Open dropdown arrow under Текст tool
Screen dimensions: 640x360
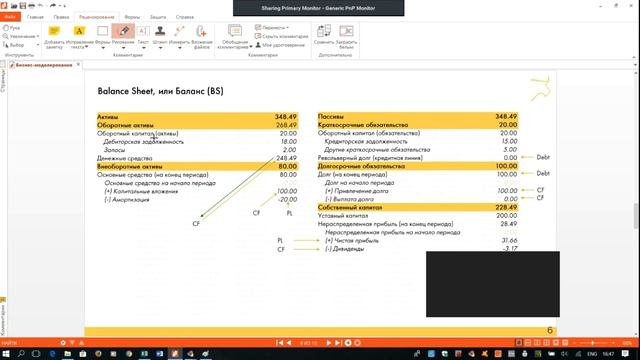pyautogui.click(x=143, y=48)
